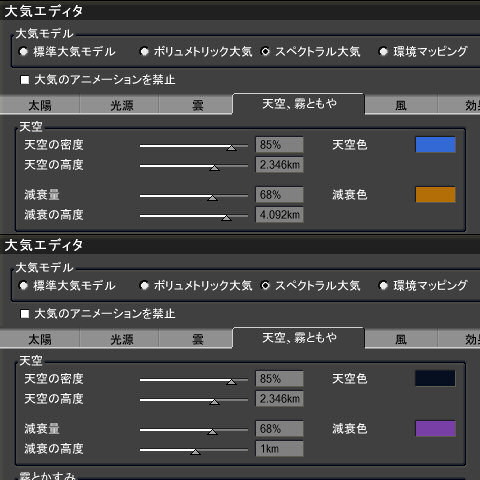Click 68% 減衰量 field in lower editor

[x=279, y=429]
